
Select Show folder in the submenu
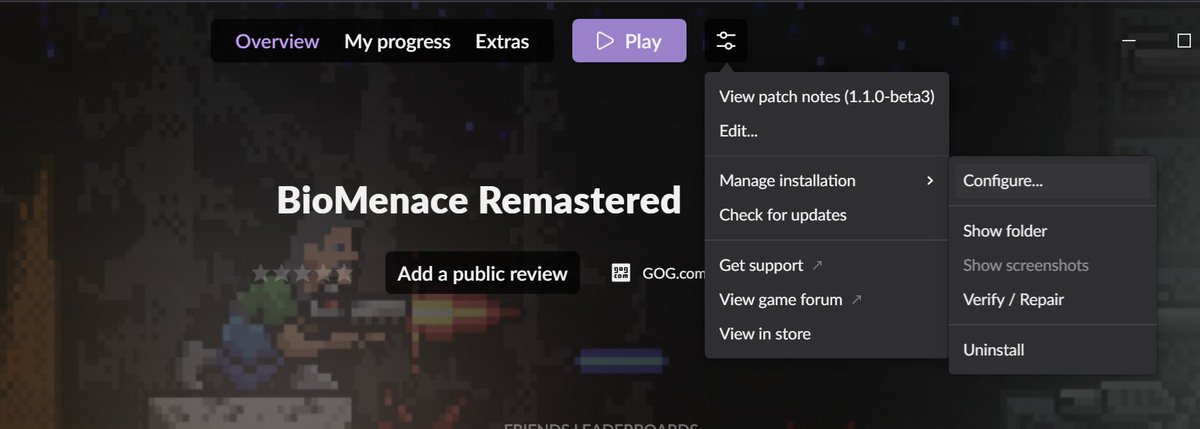coord(1052,231)
